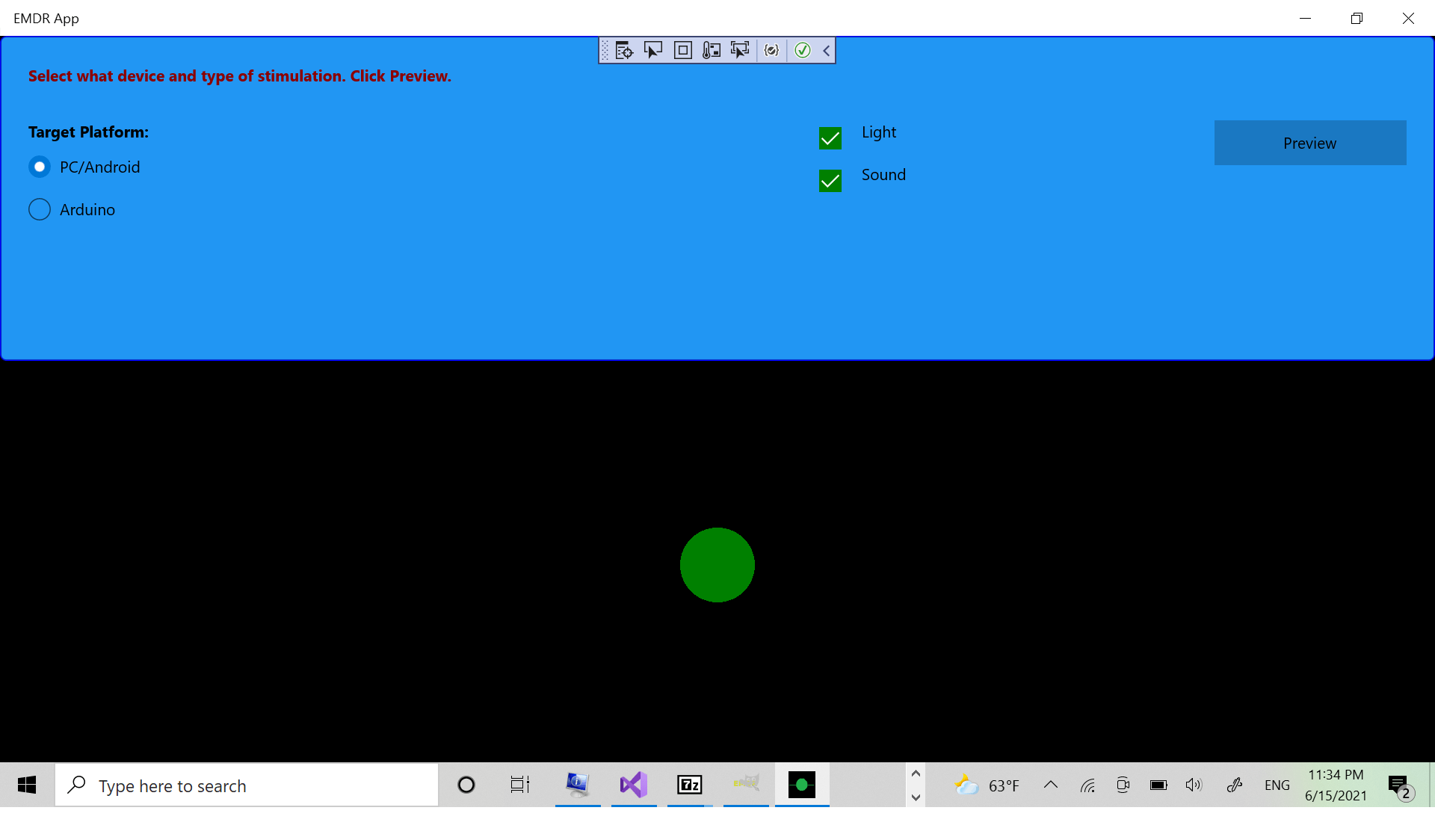This screenshot has height=840, width=1435.
Task: Open the EMDR App taskbar icon
Action: pyautogui.click(x=801, y=785)
